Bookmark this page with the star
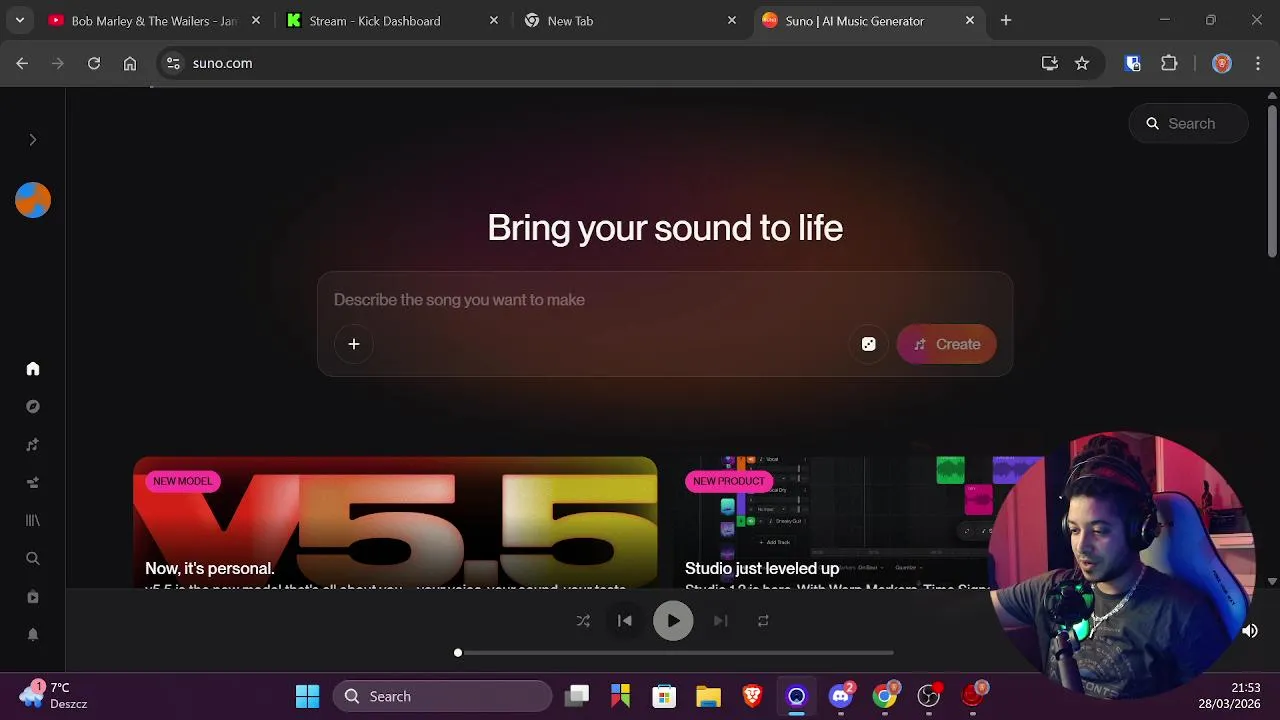Screen dimensions: 1280x720 pos(1082,63)
